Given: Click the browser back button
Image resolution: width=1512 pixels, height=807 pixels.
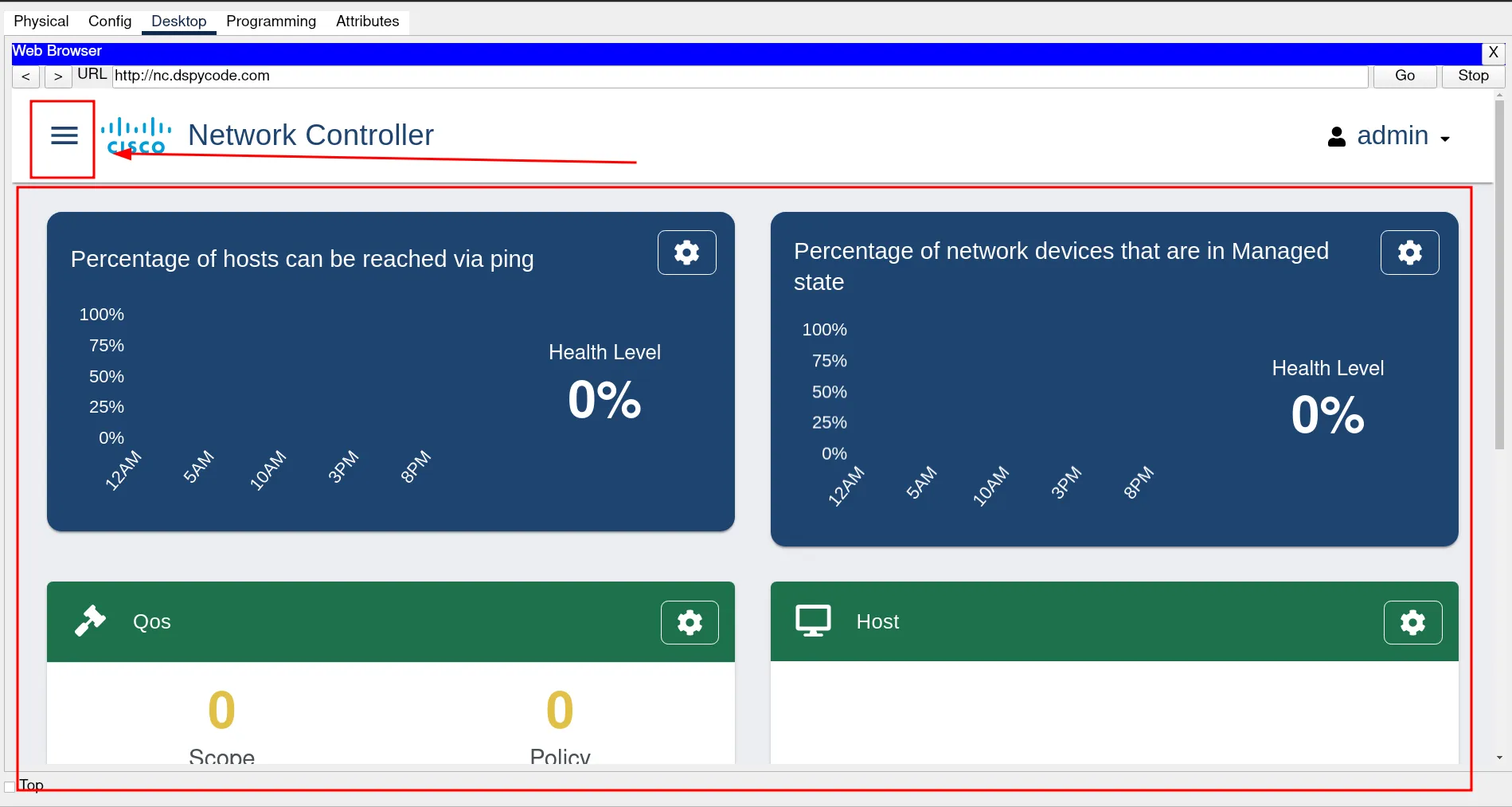Looking at the screenshot, I should pos(26,76).
